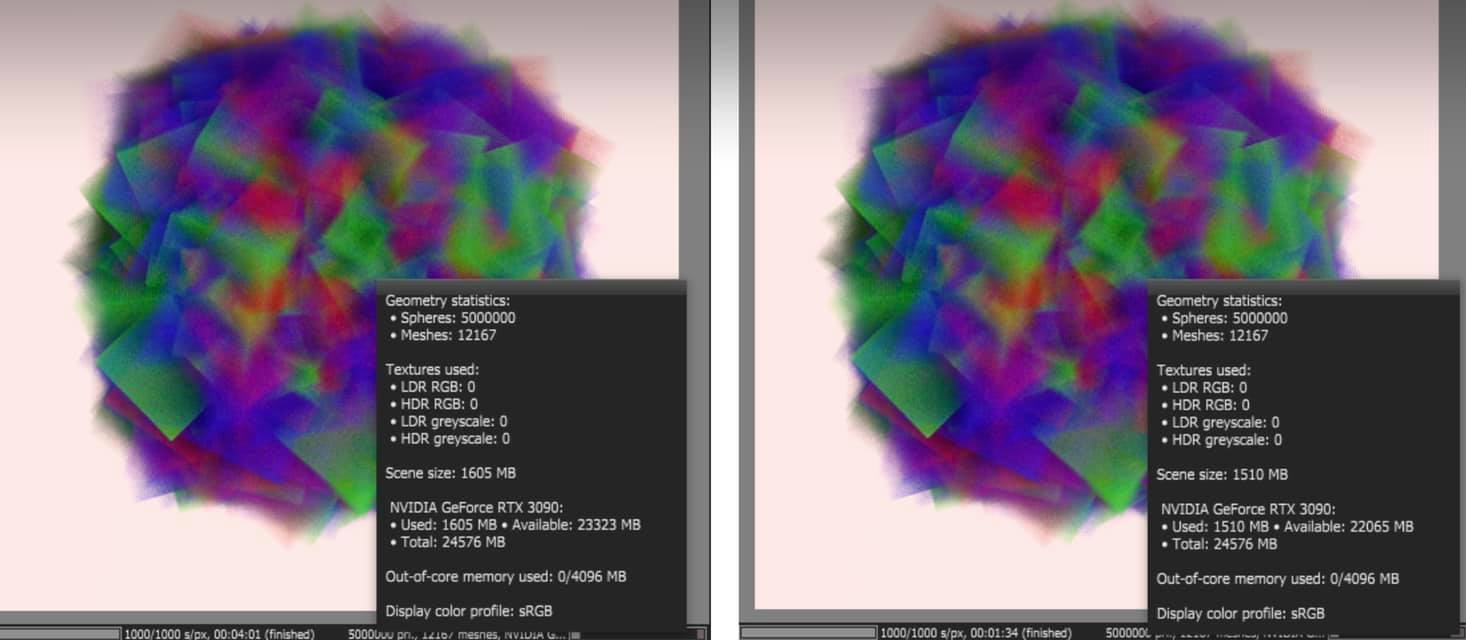Image resolution: width=1466 pixels, height=640 pixels.
Task: Click 'Out-of-core memory used: 0/4096 MB' in the 1605 MB panel
Action: pos(506,576)
